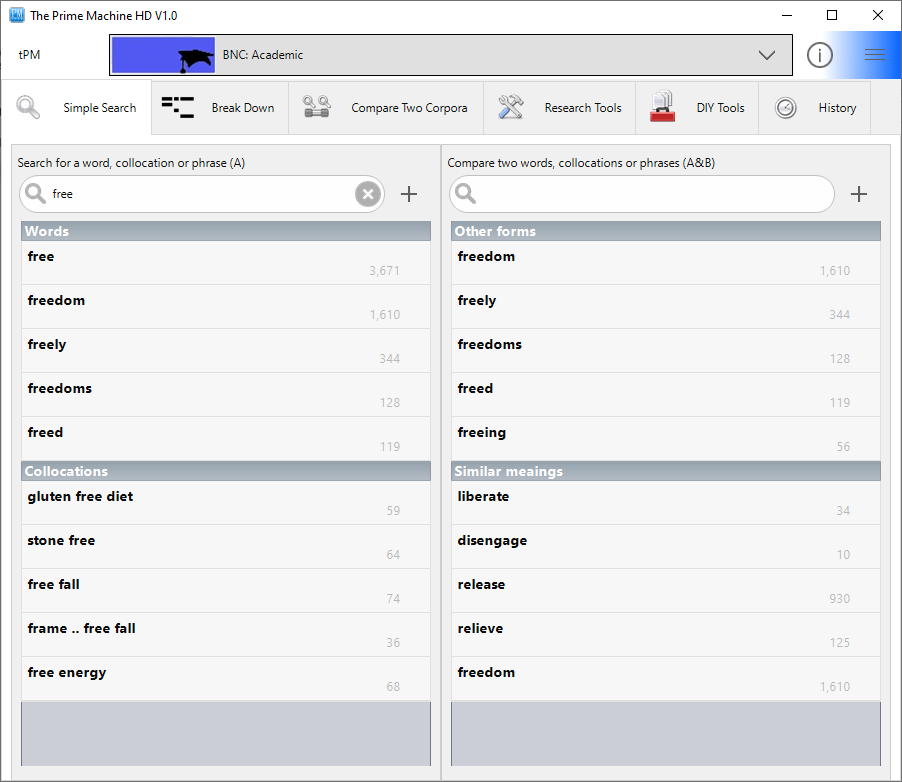Click the Collocations section header
This screenshot has width=902, height=782.
tap(226, 471)
